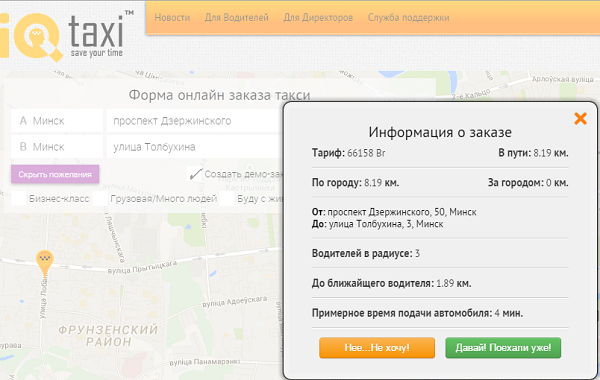
Task: Open Служба поддержки link
Action: 408,18
